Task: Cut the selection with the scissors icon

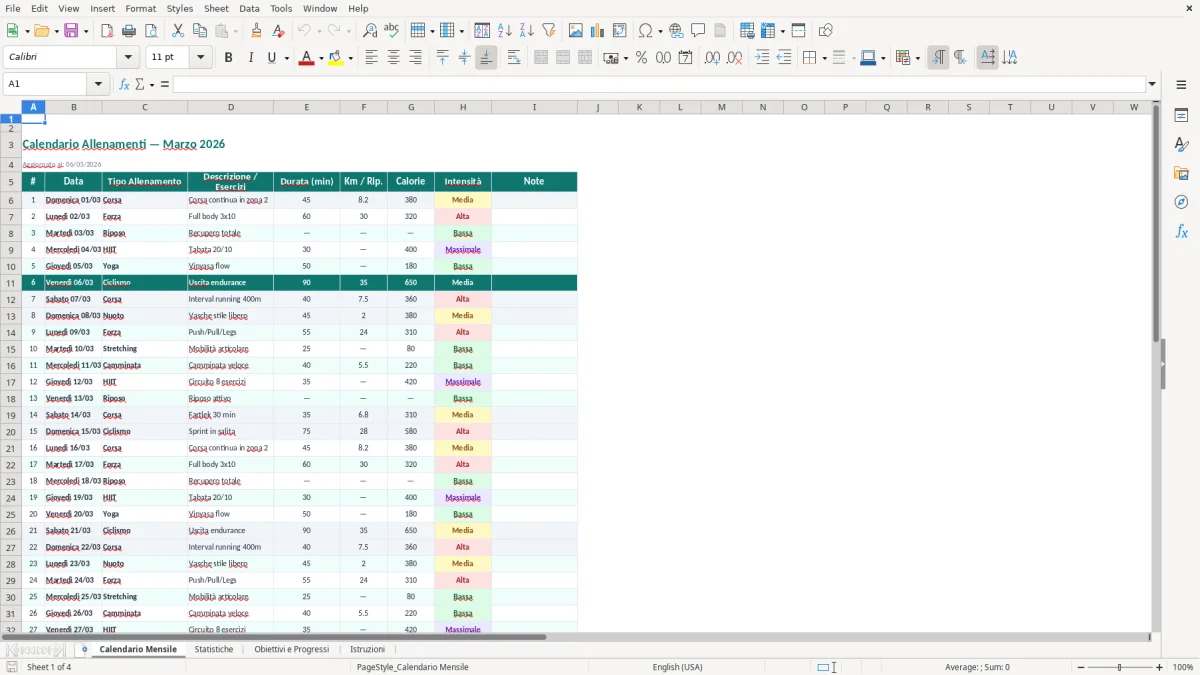Action: coord(178,31)
